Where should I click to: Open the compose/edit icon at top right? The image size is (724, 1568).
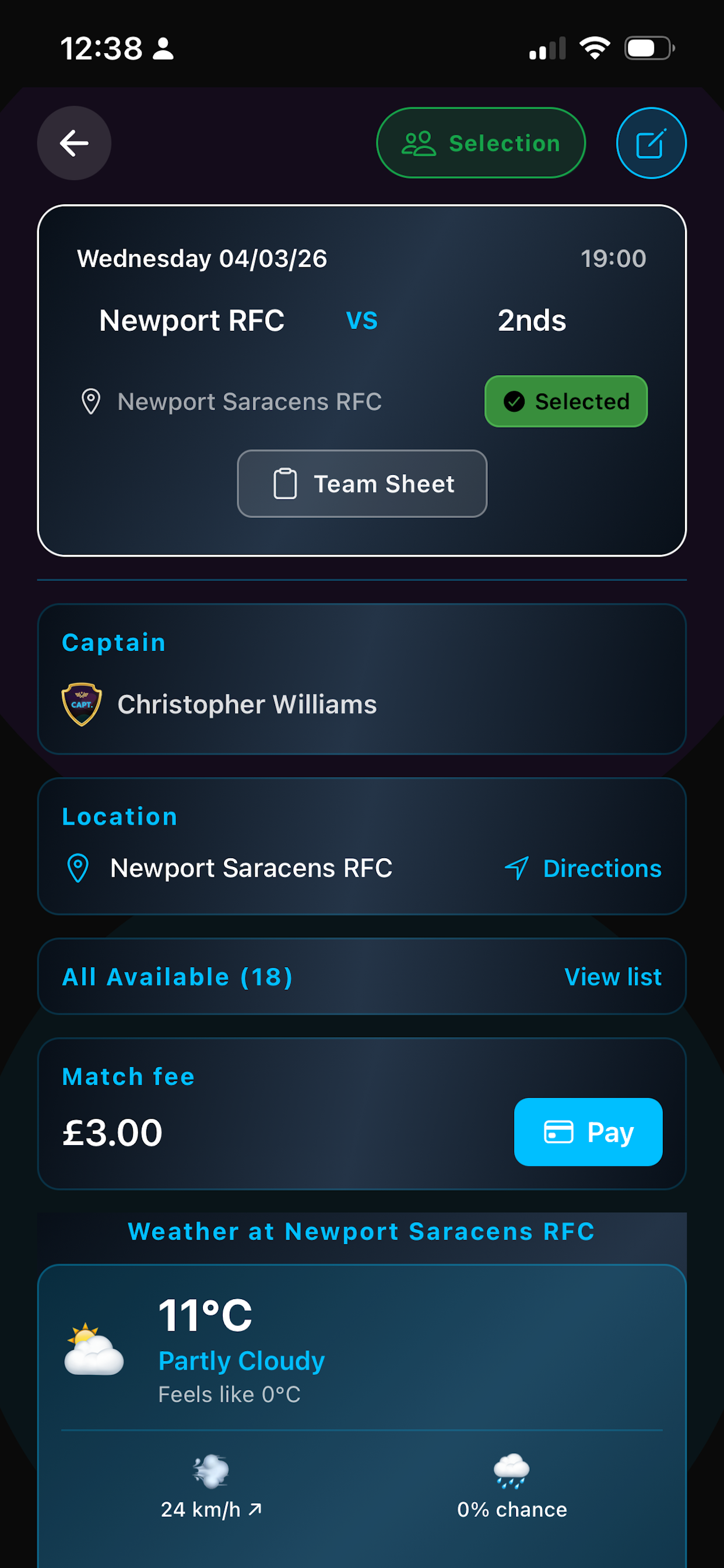click(651, 143)
